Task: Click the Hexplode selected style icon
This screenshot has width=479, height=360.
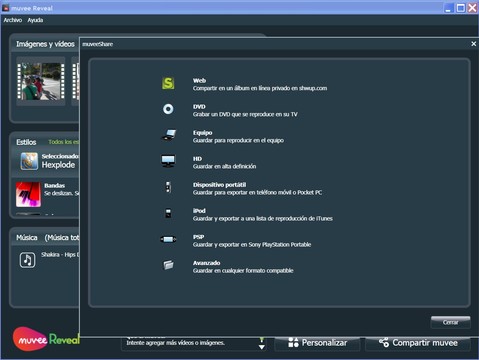Action: pos(29,161)
